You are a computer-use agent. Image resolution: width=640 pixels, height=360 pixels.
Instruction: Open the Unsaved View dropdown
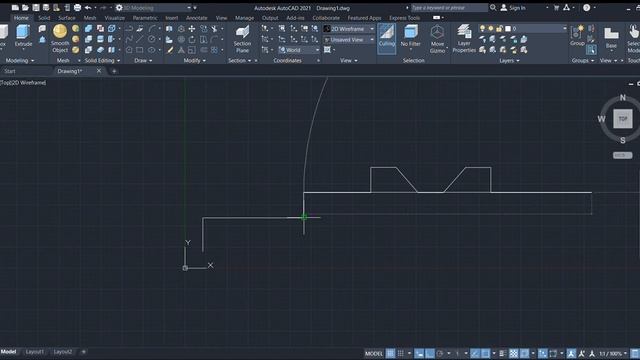pyautogui.click(x=349, y=40)
